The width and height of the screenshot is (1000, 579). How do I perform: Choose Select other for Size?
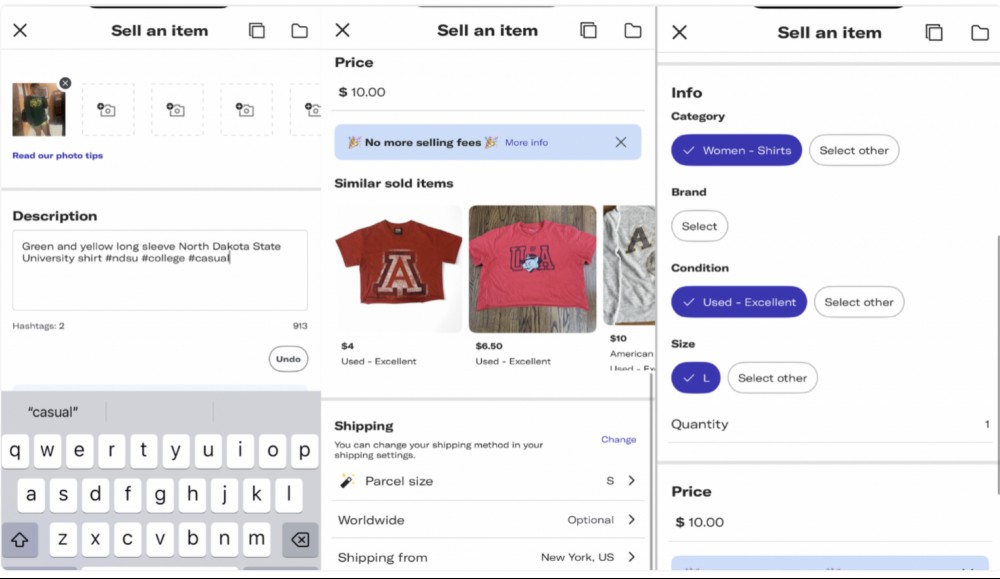(772, 378)
